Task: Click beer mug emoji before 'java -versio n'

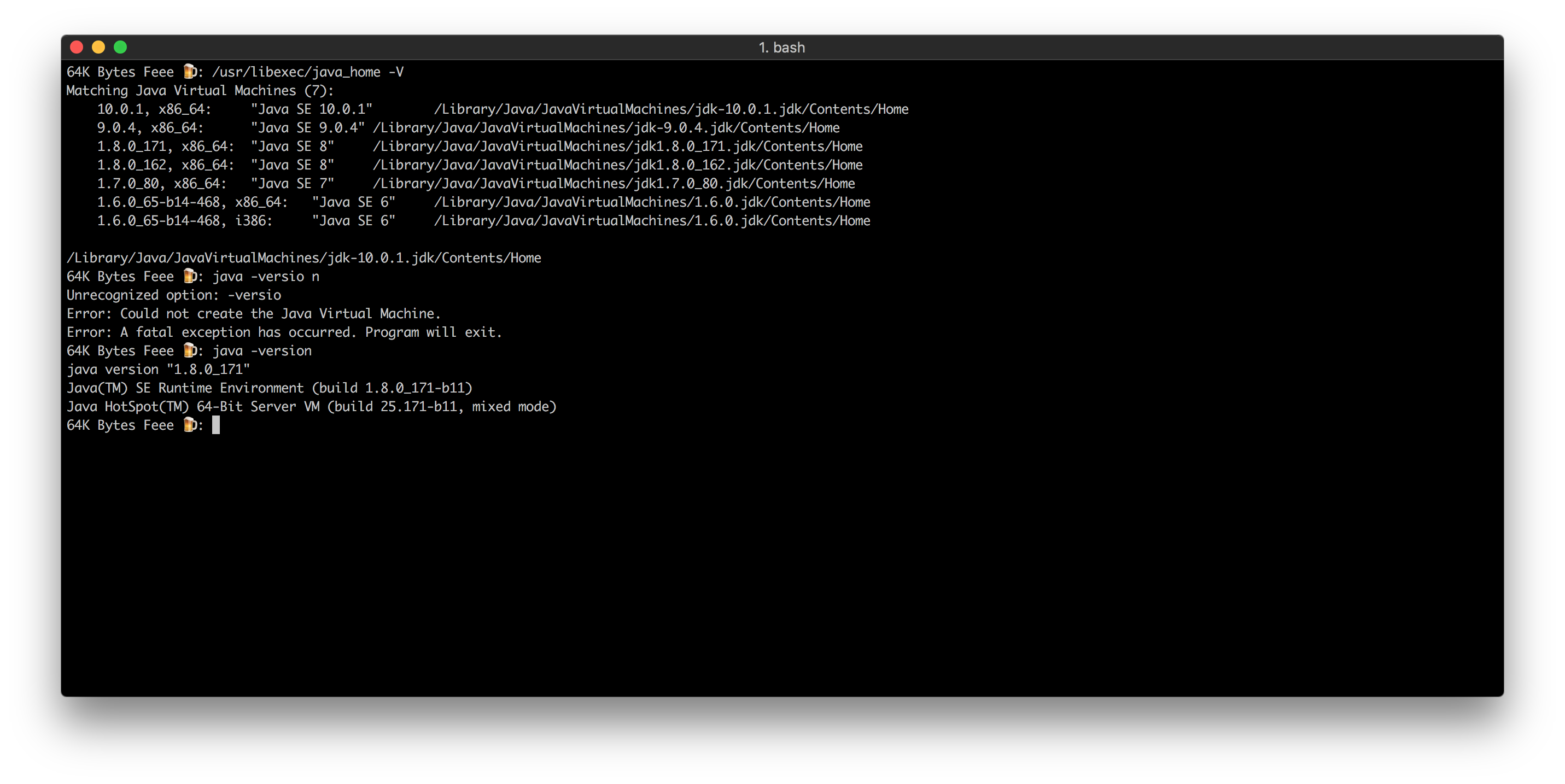Action: pos(190,276)
